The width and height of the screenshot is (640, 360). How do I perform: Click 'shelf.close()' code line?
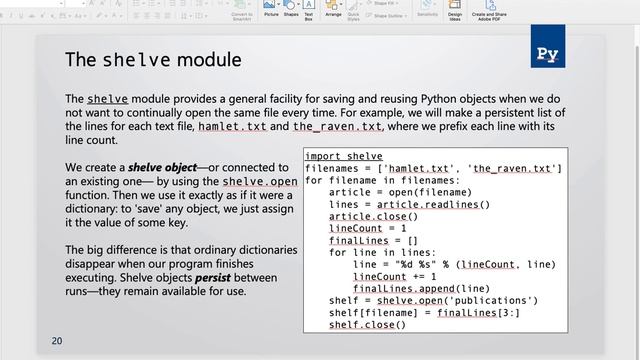click(x=367, y=325)
